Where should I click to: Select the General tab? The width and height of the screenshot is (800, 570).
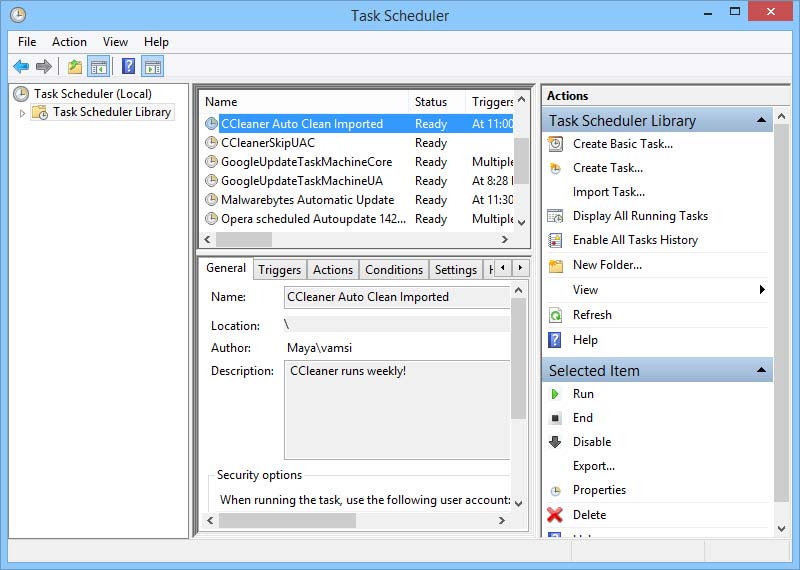coord(226,268)
